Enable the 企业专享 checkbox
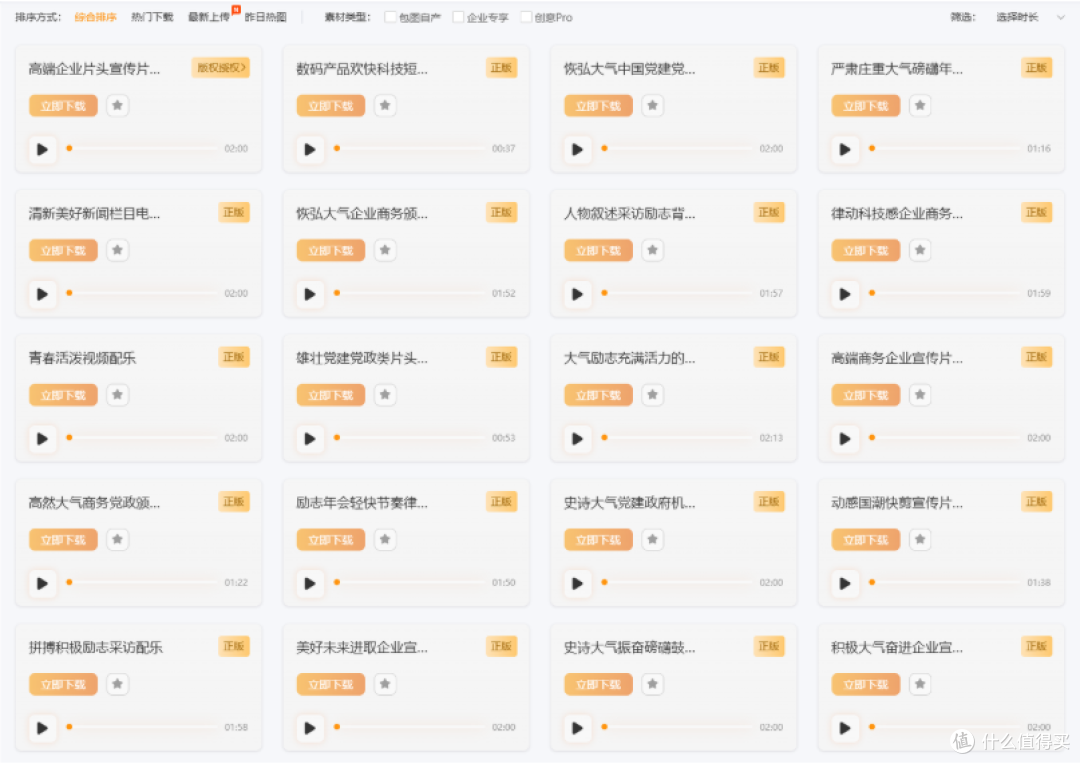The width and height of the screenshot is (1080, 764). pos(458,17)
